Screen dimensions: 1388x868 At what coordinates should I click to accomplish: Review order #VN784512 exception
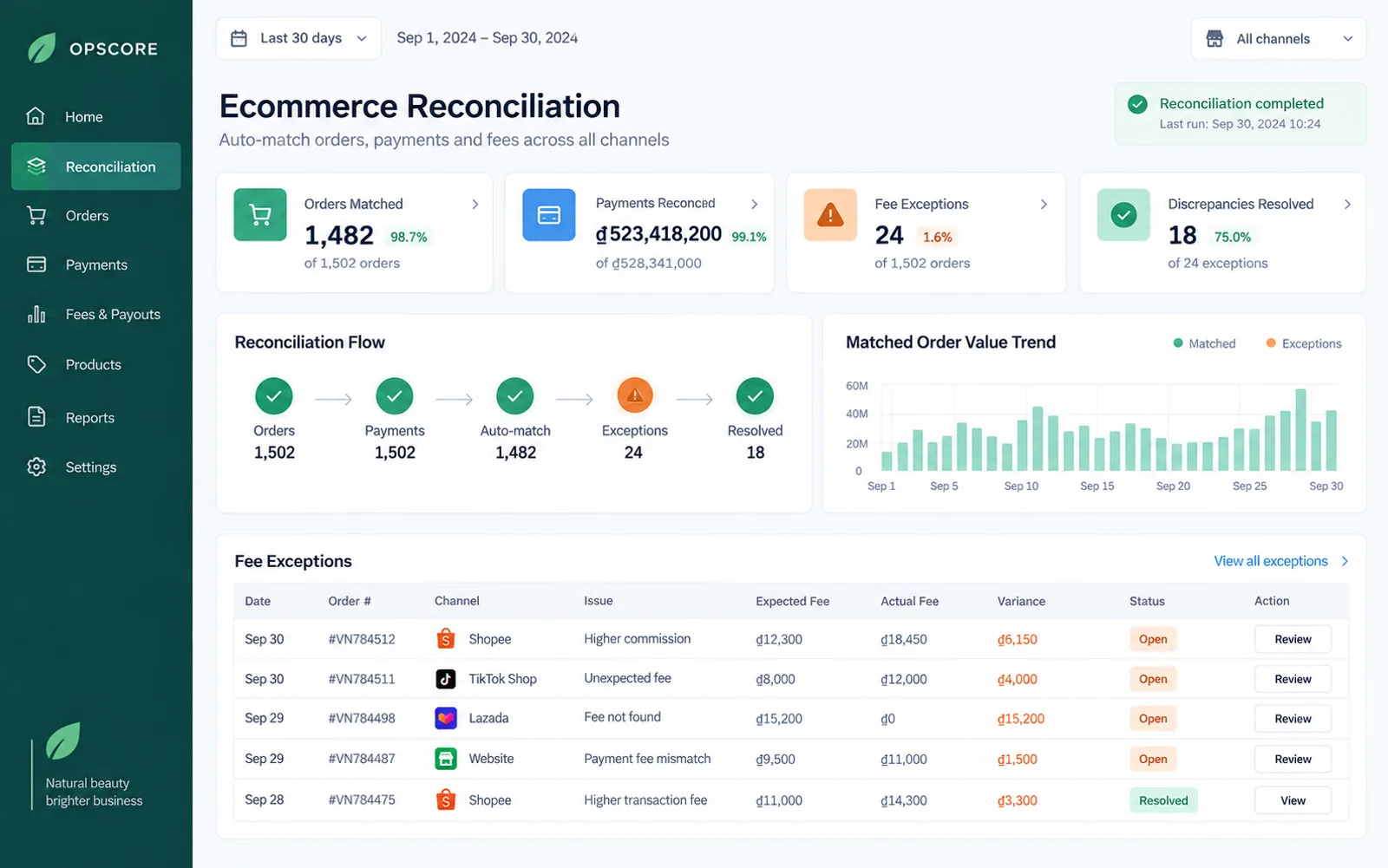point(1293,639)
